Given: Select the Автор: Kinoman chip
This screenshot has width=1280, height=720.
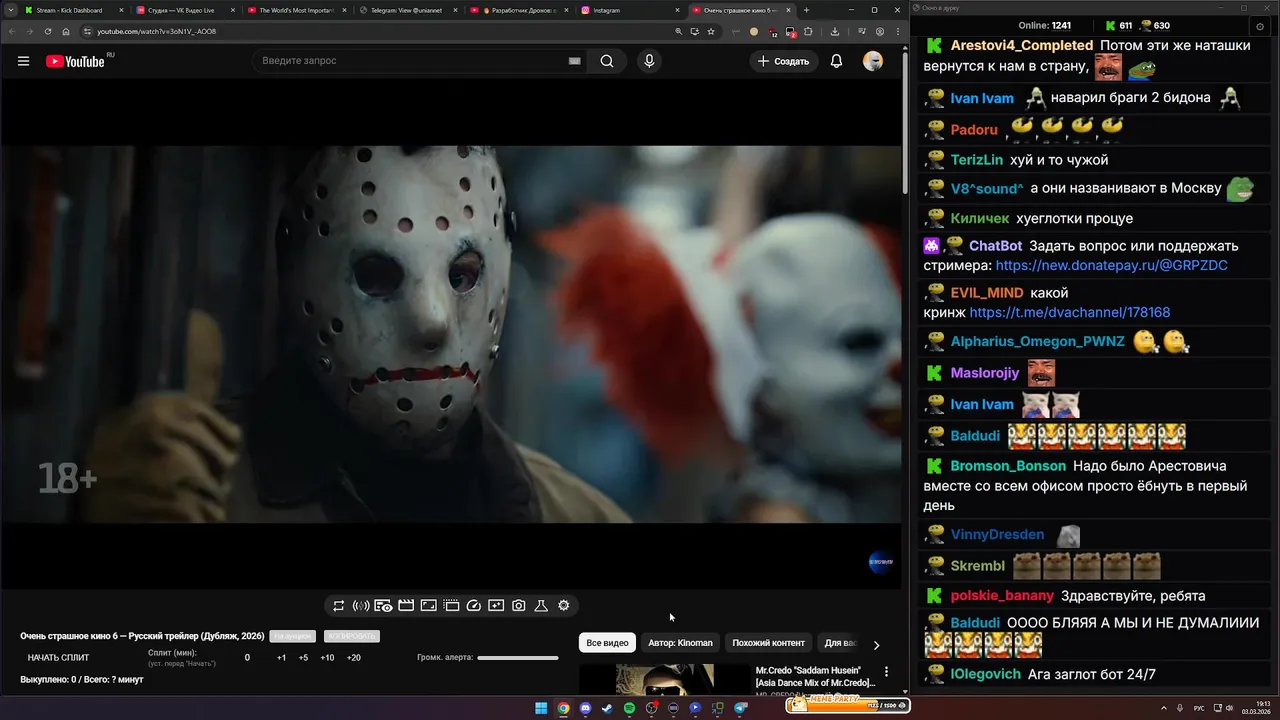Looking at the screenshot, I should click(x=680, y=643).
